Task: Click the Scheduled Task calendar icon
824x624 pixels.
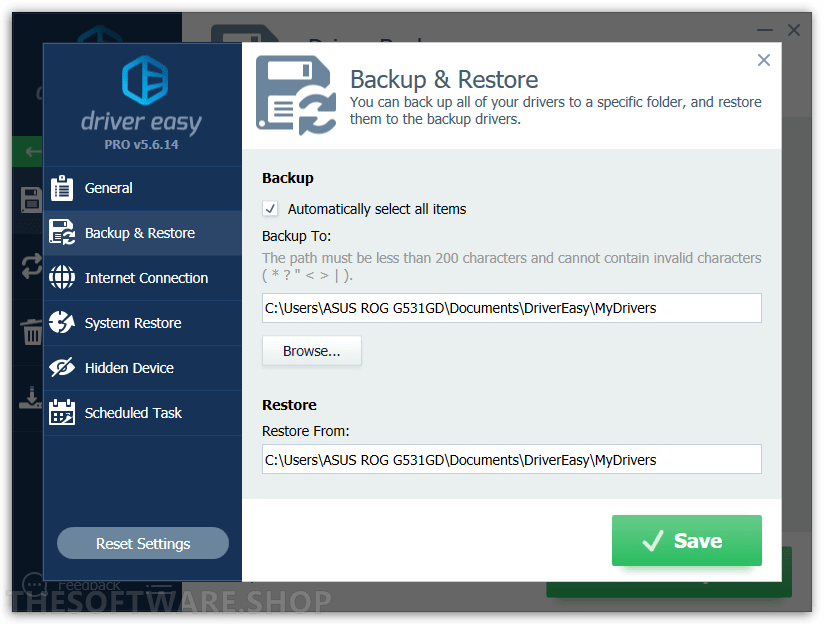Action: [x=62, y=412]
